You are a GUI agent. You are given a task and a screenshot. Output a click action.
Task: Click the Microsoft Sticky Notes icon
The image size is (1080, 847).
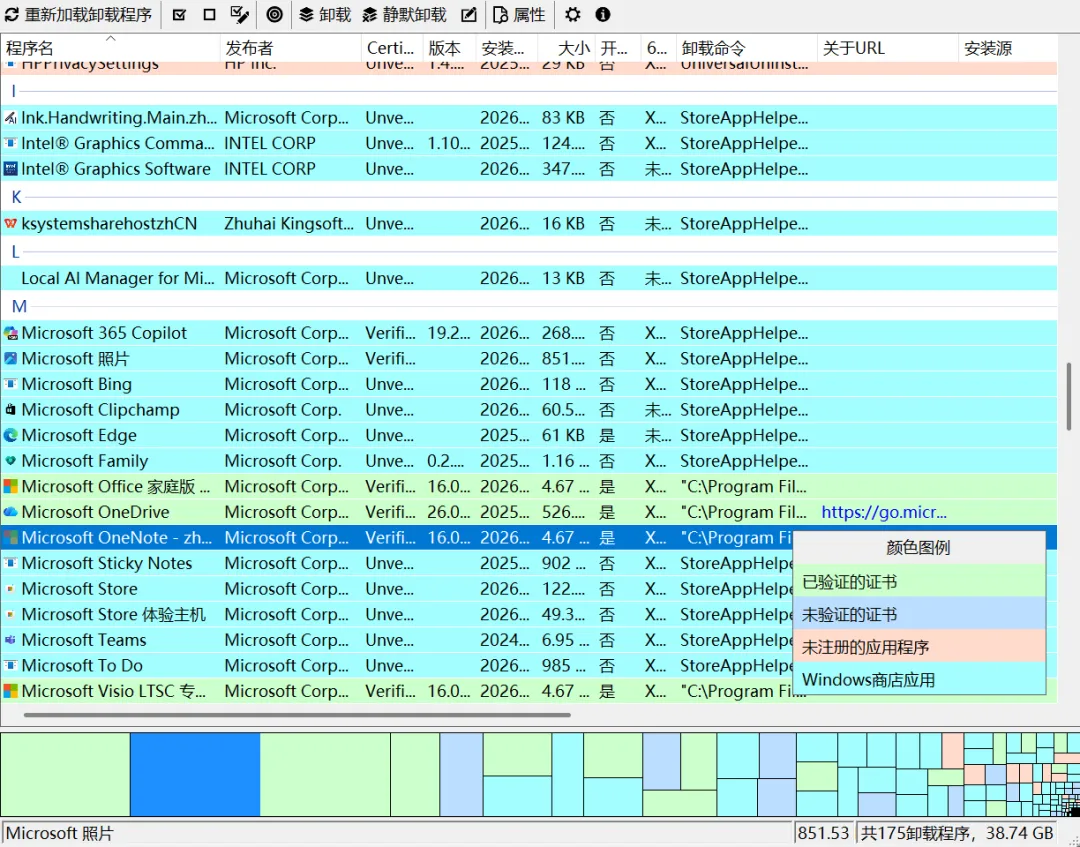pos(10,563)
